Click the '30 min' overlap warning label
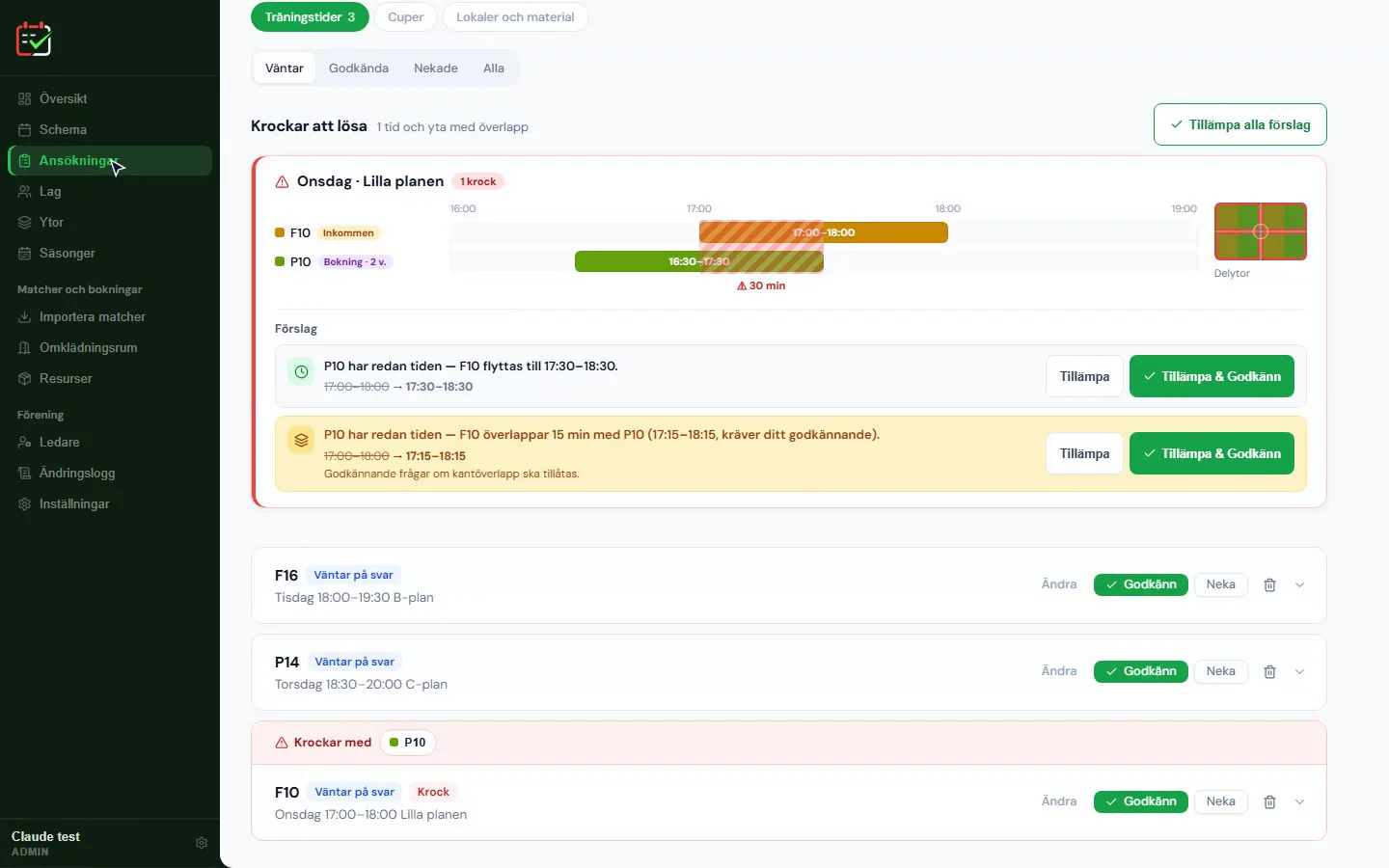The width and height of the screenshot is (1389, 868). point(761,285)
